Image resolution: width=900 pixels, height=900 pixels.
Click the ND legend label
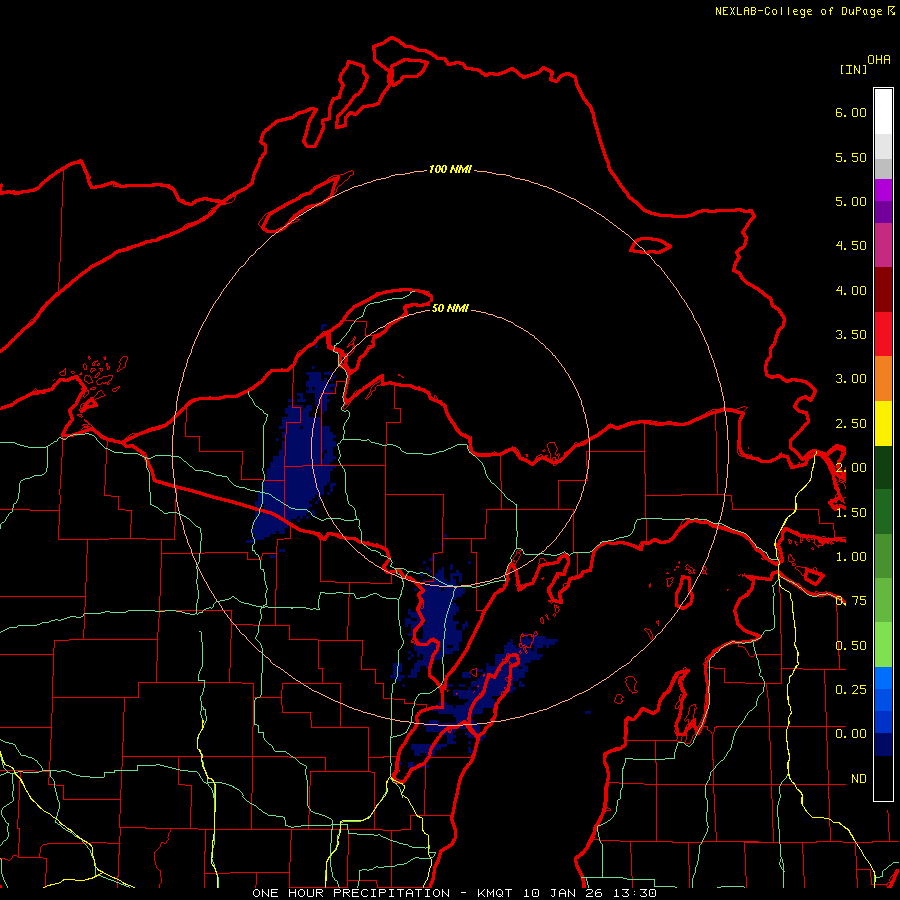859,779
